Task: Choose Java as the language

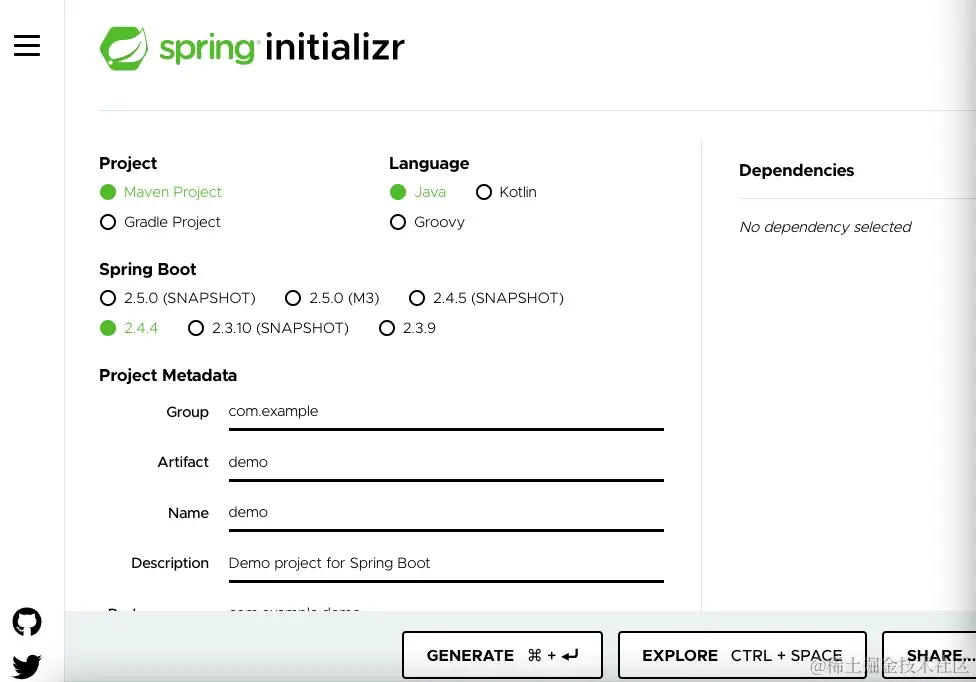Action: tap(418, 192)
